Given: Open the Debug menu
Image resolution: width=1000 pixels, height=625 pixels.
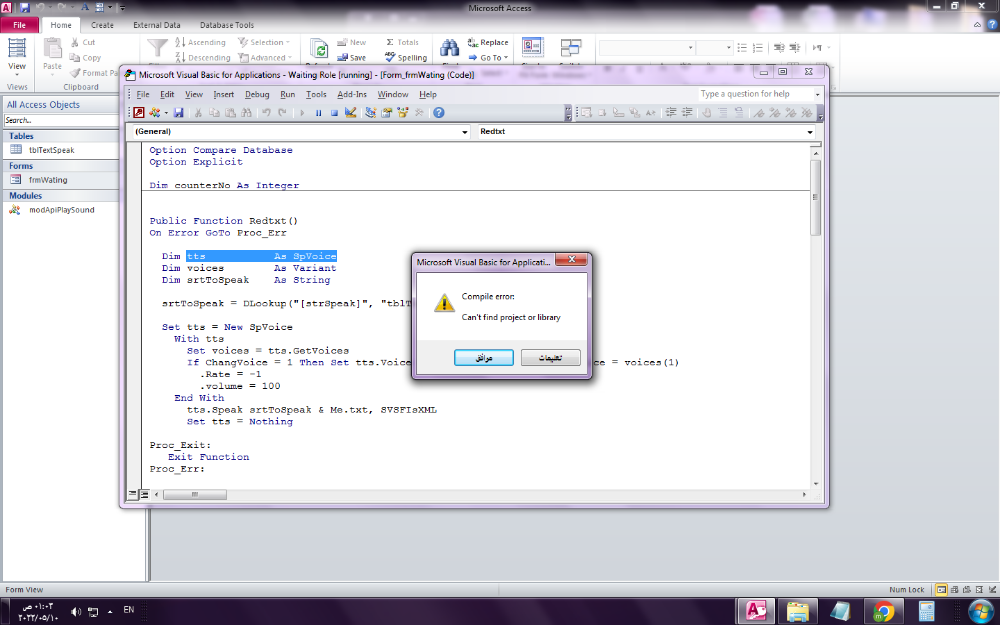Looking at the screenshot, I should click(257, 94).
